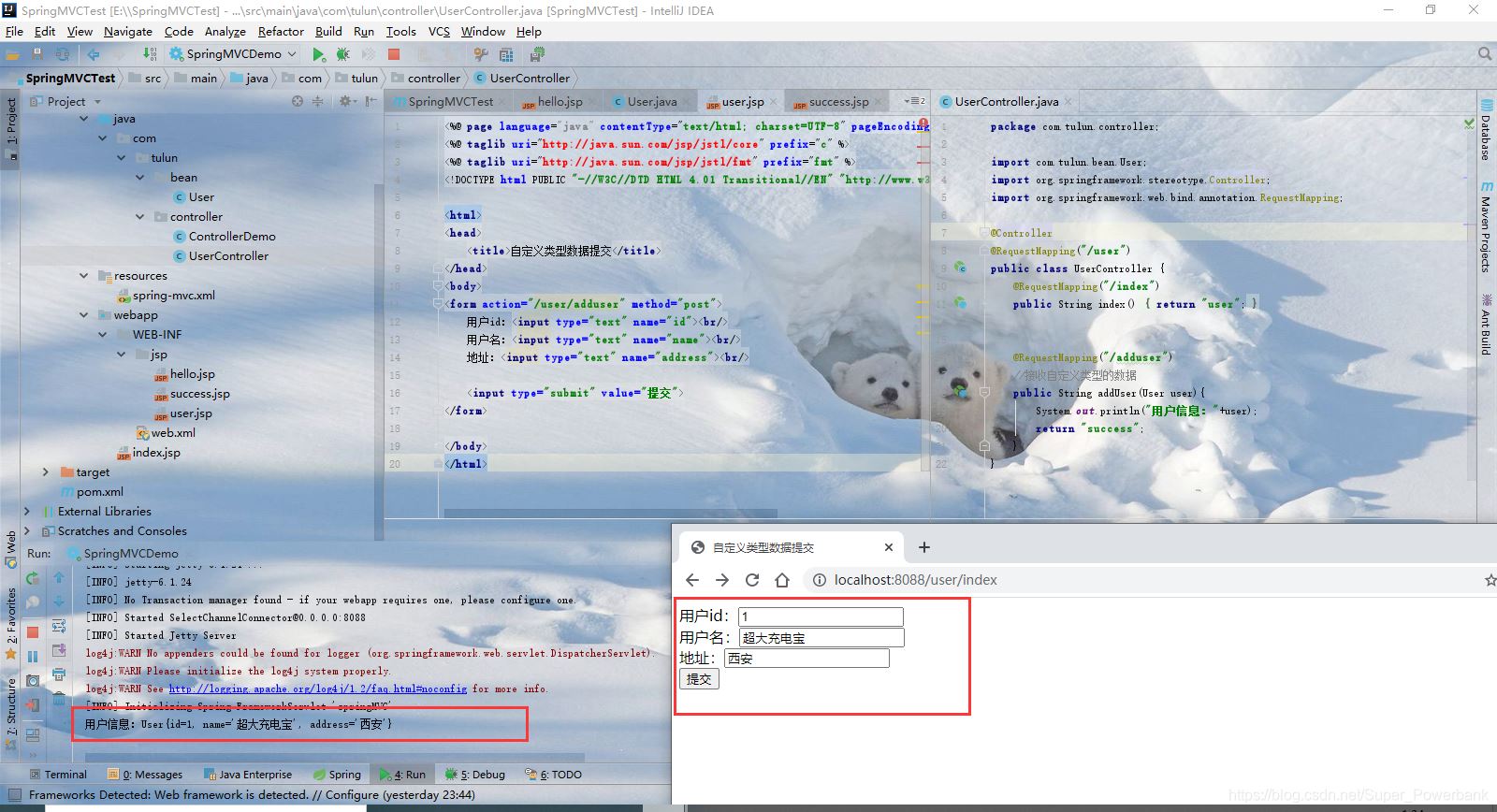Image resolution: width=1497 pixels, height=812 pixels.
Task: Expand the target folder in project tree
Action: (46, 472)
